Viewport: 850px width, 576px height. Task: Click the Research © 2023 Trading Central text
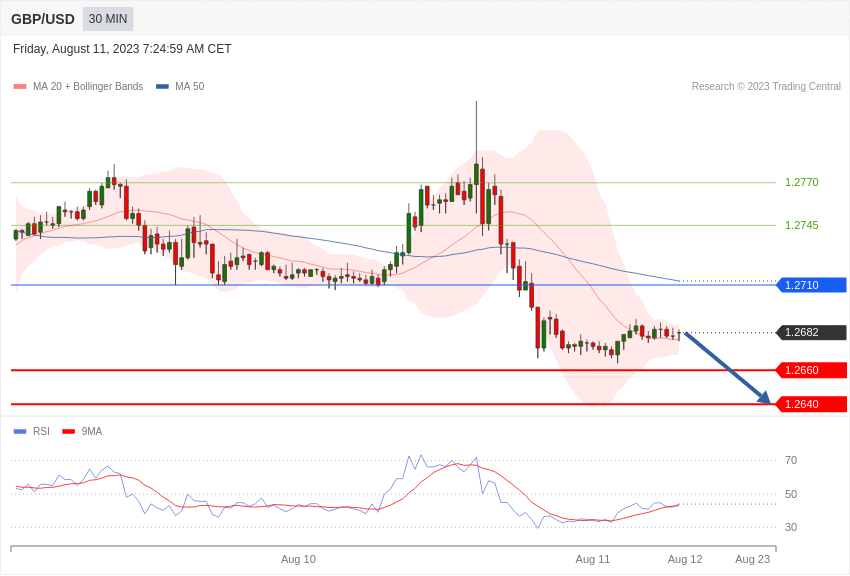[x=766, y=87]
